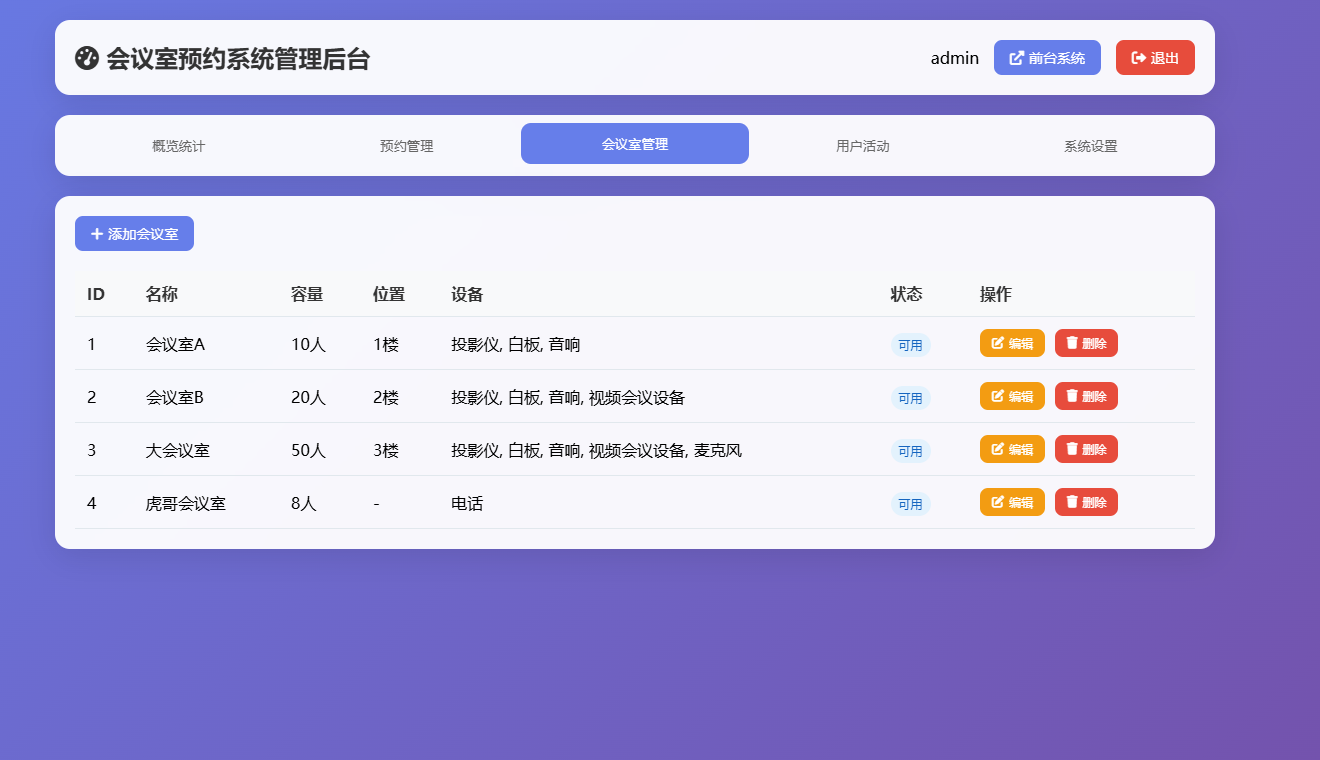
Task: Open the 前台系统 frontend
Action: click(1047, 57)
